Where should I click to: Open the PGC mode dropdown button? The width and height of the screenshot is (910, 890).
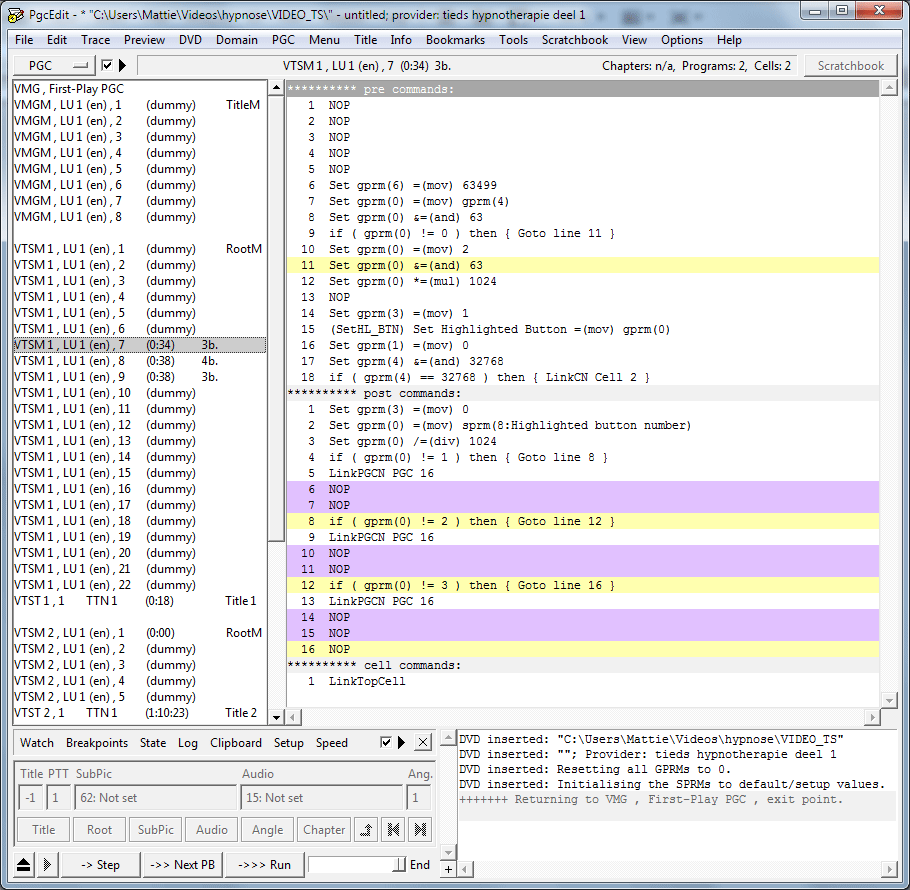coord(53,66)
